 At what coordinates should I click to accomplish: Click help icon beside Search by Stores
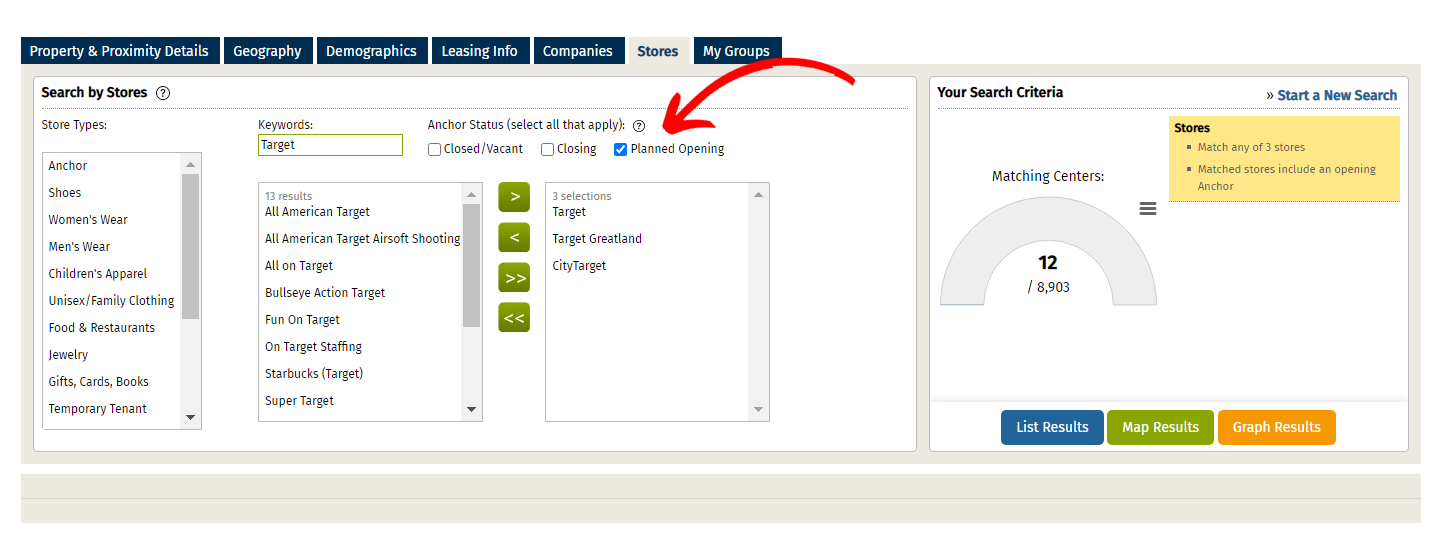(163, 93)
